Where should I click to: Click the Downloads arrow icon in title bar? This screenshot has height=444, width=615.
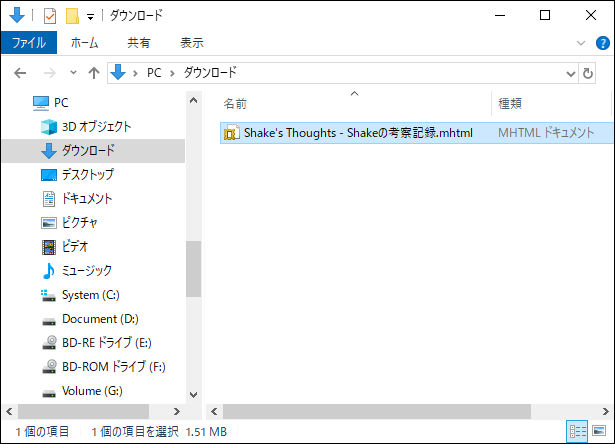click(x=17, y=15)
